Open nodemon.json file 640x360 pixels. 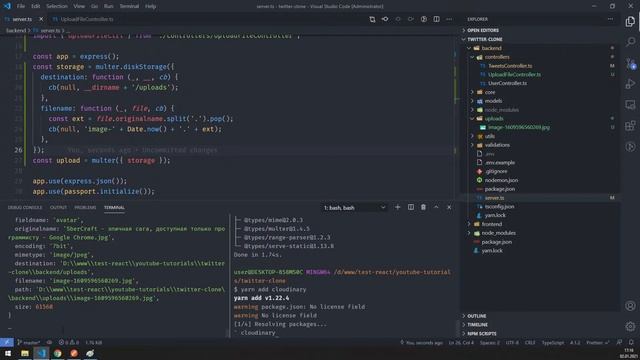click(x=501, y=180)
